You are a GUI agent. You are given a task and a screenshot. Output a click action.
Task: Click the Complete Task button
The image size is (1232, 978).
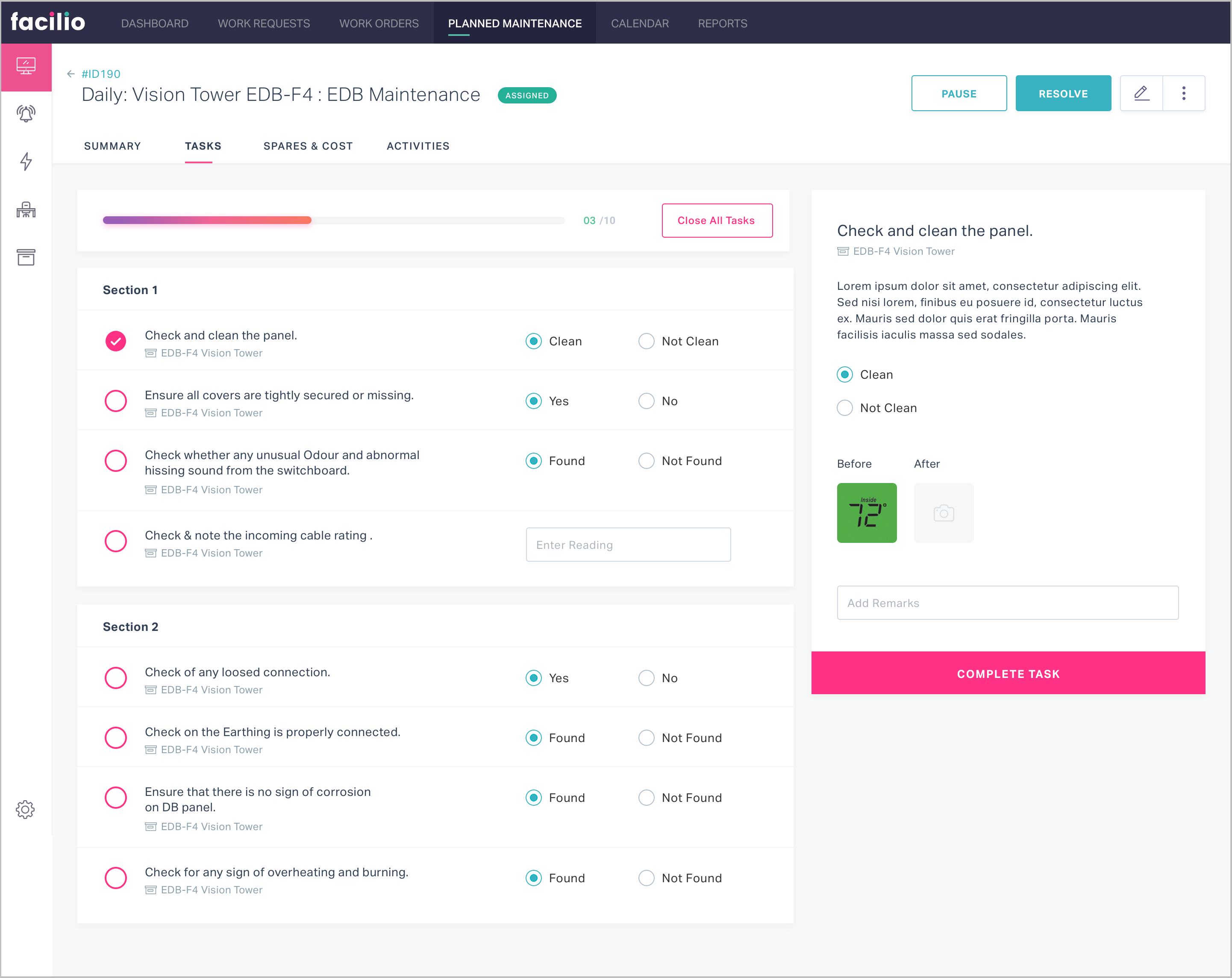click(1008, 673)
